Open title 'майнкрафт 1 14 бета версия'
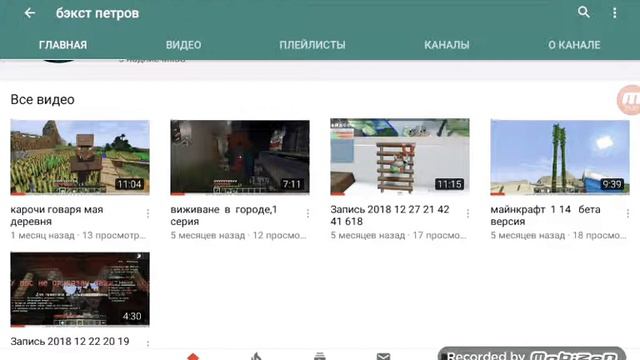This screenshot has height=360, width=640. 545,216
